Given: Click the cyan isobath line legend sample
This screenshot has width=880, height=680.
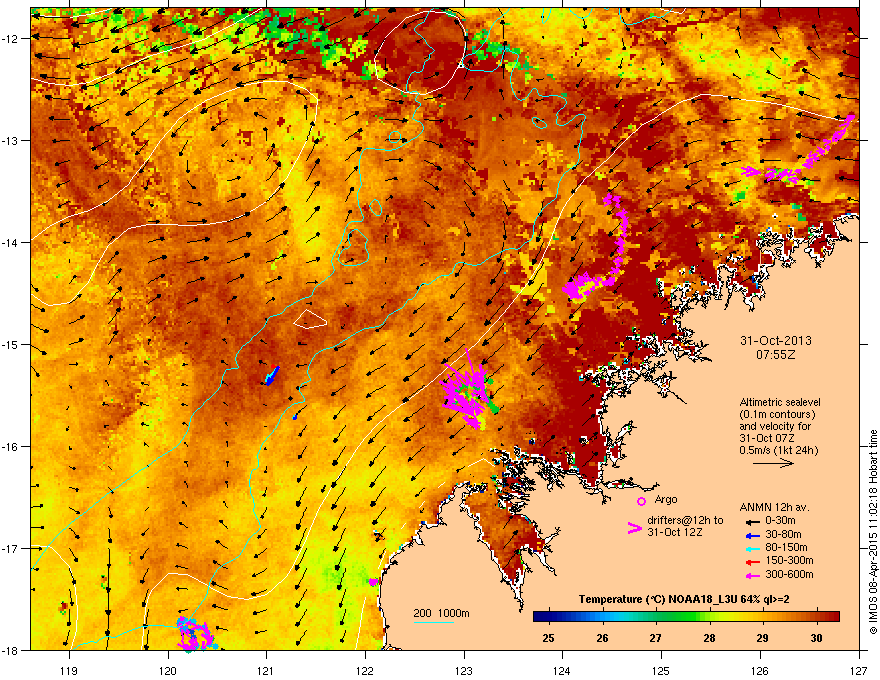Looking at the screenshot, I should pyautogui.click(x=433, y=622).
